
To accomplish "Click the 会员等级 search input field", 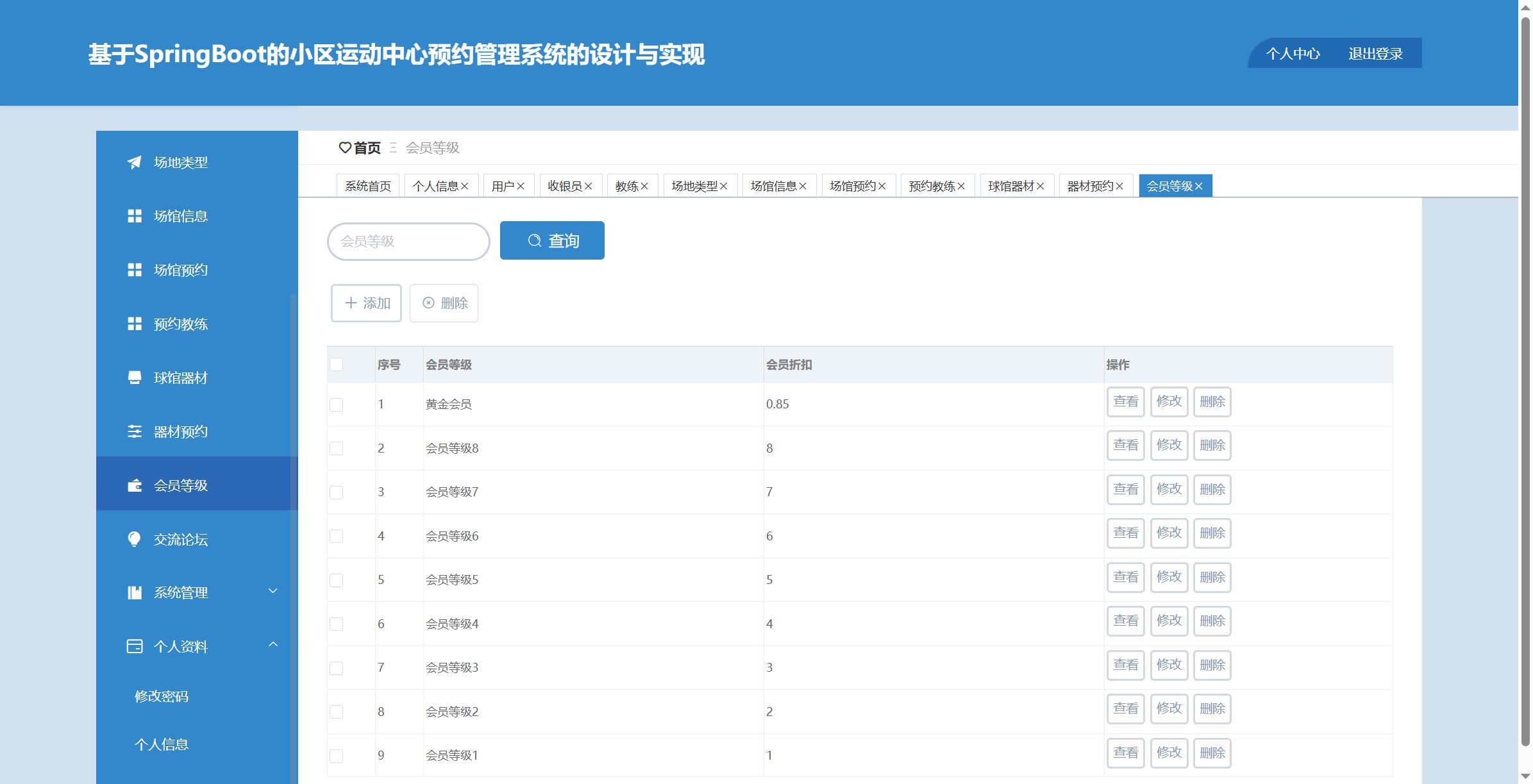I will click(408, 241).
